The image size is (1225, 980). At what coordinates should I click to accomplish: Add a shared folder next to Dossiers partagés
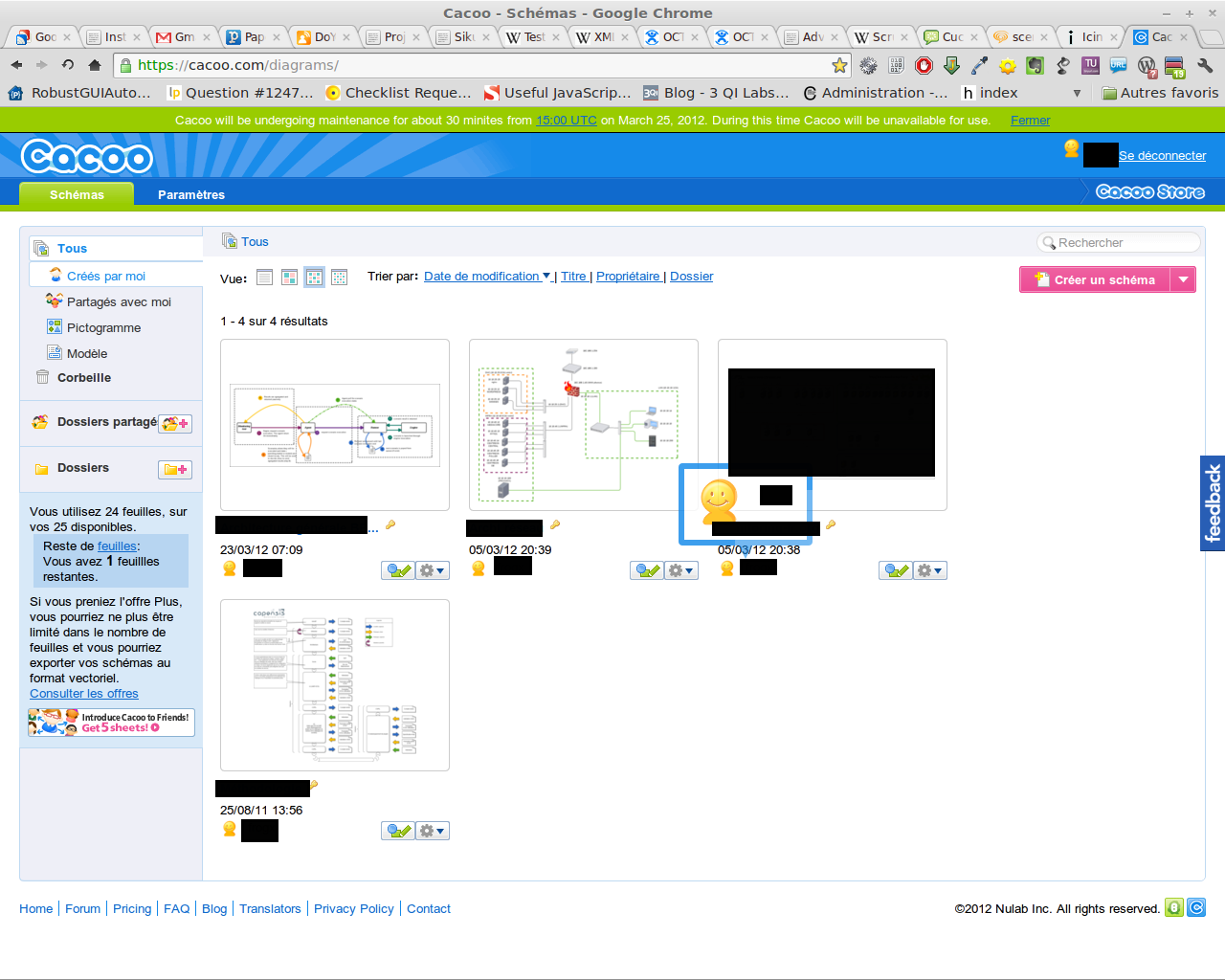[175, 424]
